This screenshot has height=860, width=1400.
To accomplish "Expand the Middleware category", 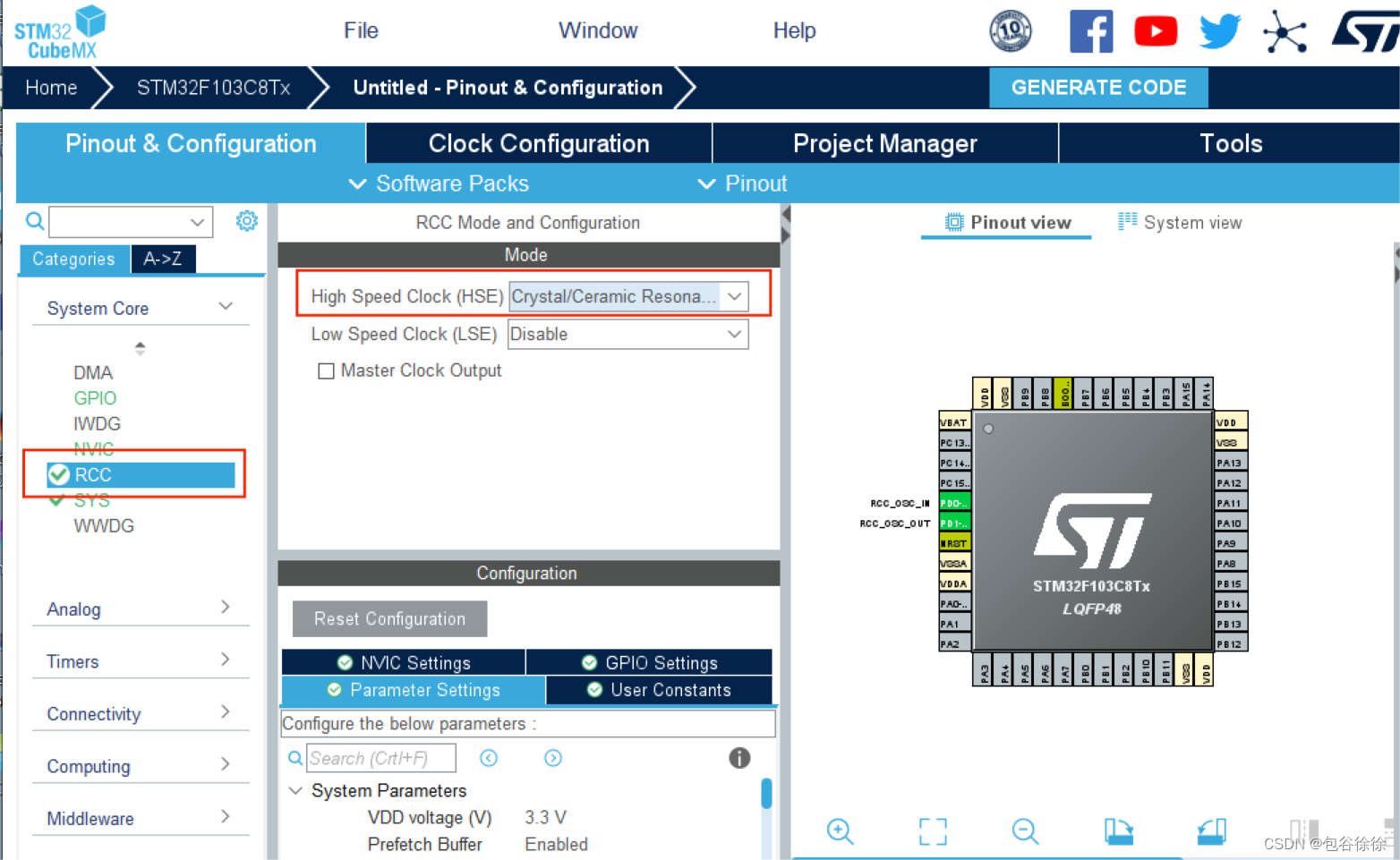I will (x=140, y=818).
